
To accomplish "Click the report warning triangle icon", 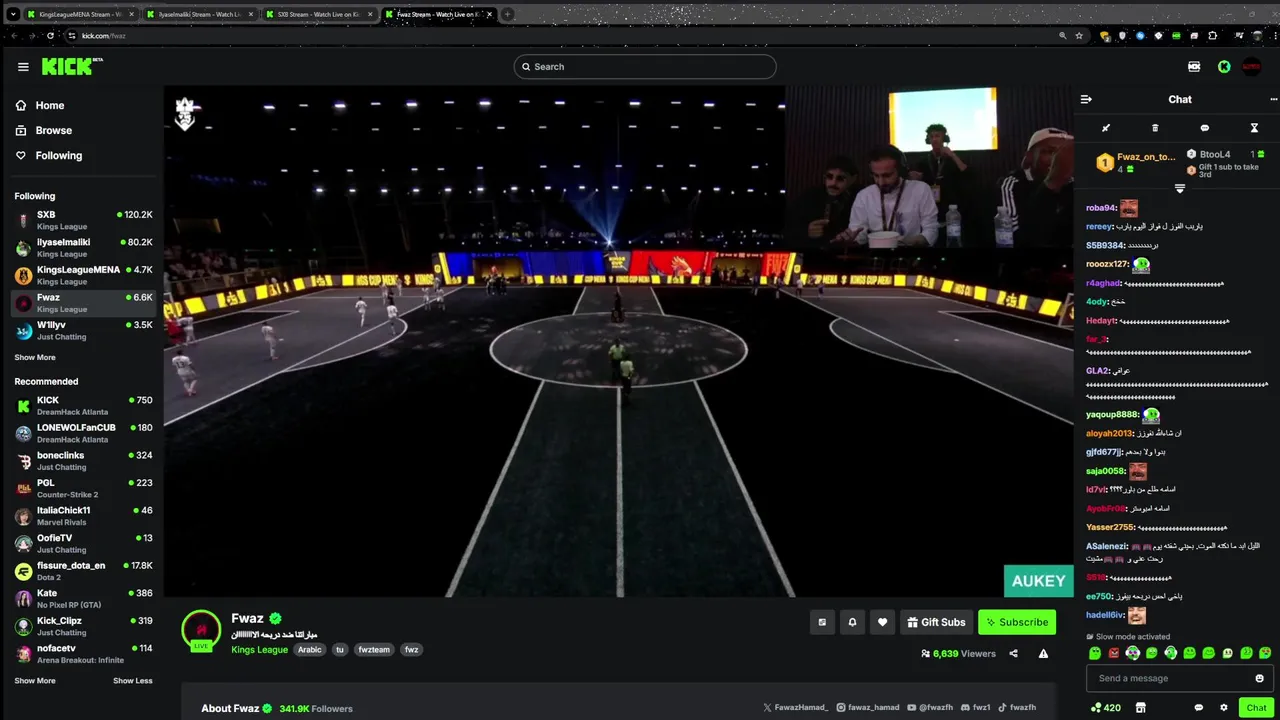I will coord(1043,653).
